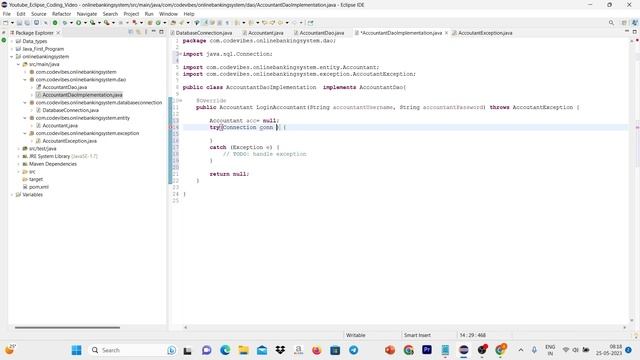The width and height of the screenshot is (640, 360).
Task: Open the Navigate menu
Action: 87,14
